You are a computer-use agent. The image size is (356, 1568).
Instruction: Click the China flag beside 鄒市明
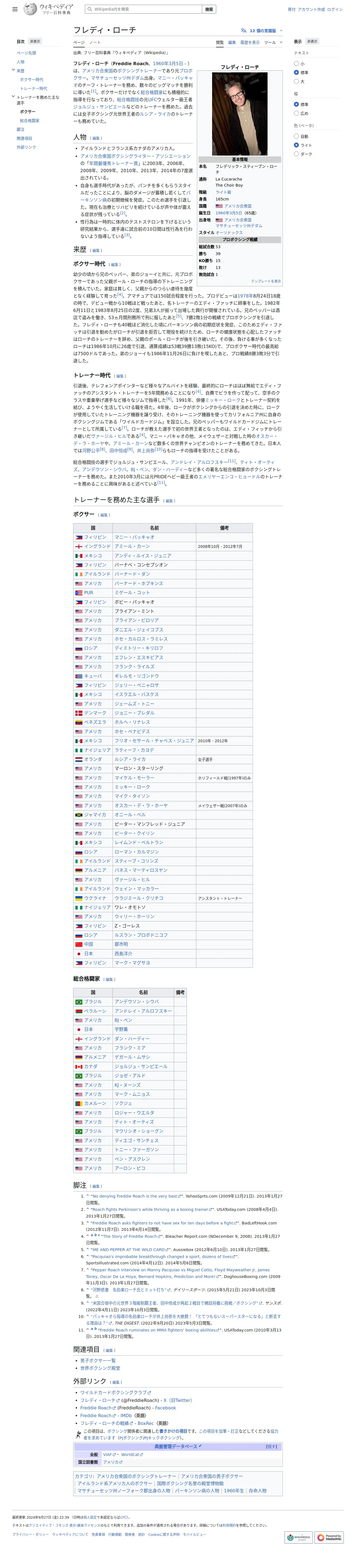click(79, 945)
